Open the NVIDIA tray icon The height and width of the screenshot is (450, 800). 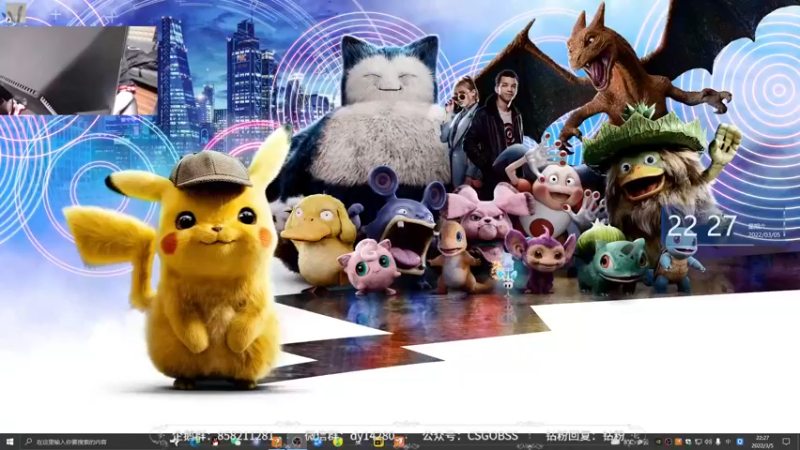[x=658, y=442]
